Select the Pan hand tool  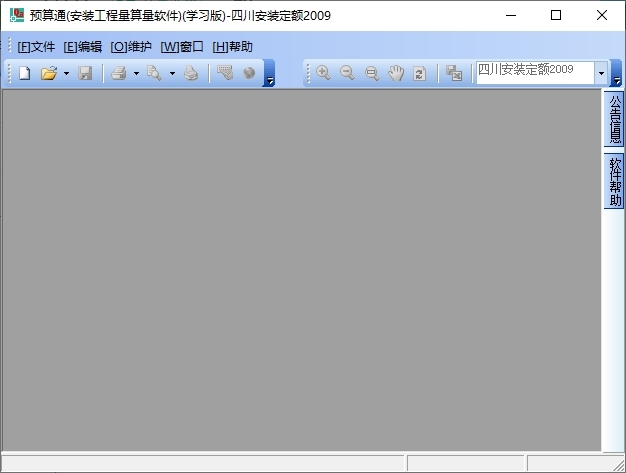(396, 73)
